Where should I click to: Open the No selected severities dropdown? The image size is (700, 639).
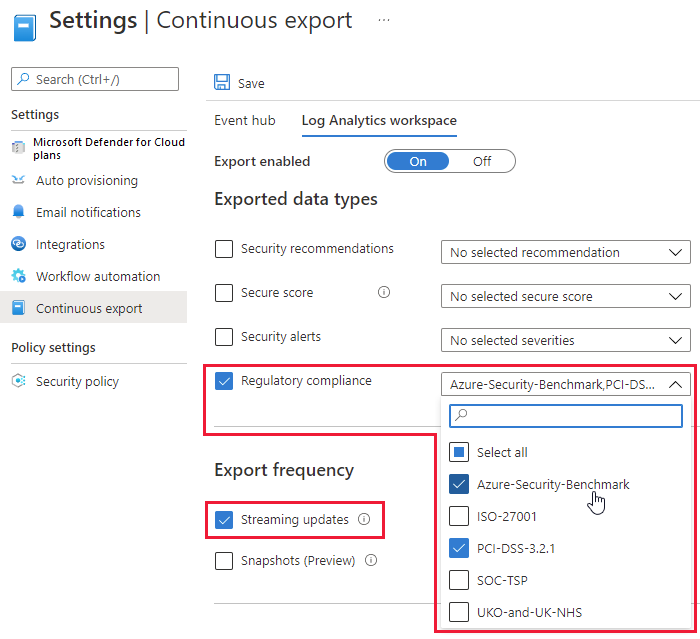tap(565, 341)
